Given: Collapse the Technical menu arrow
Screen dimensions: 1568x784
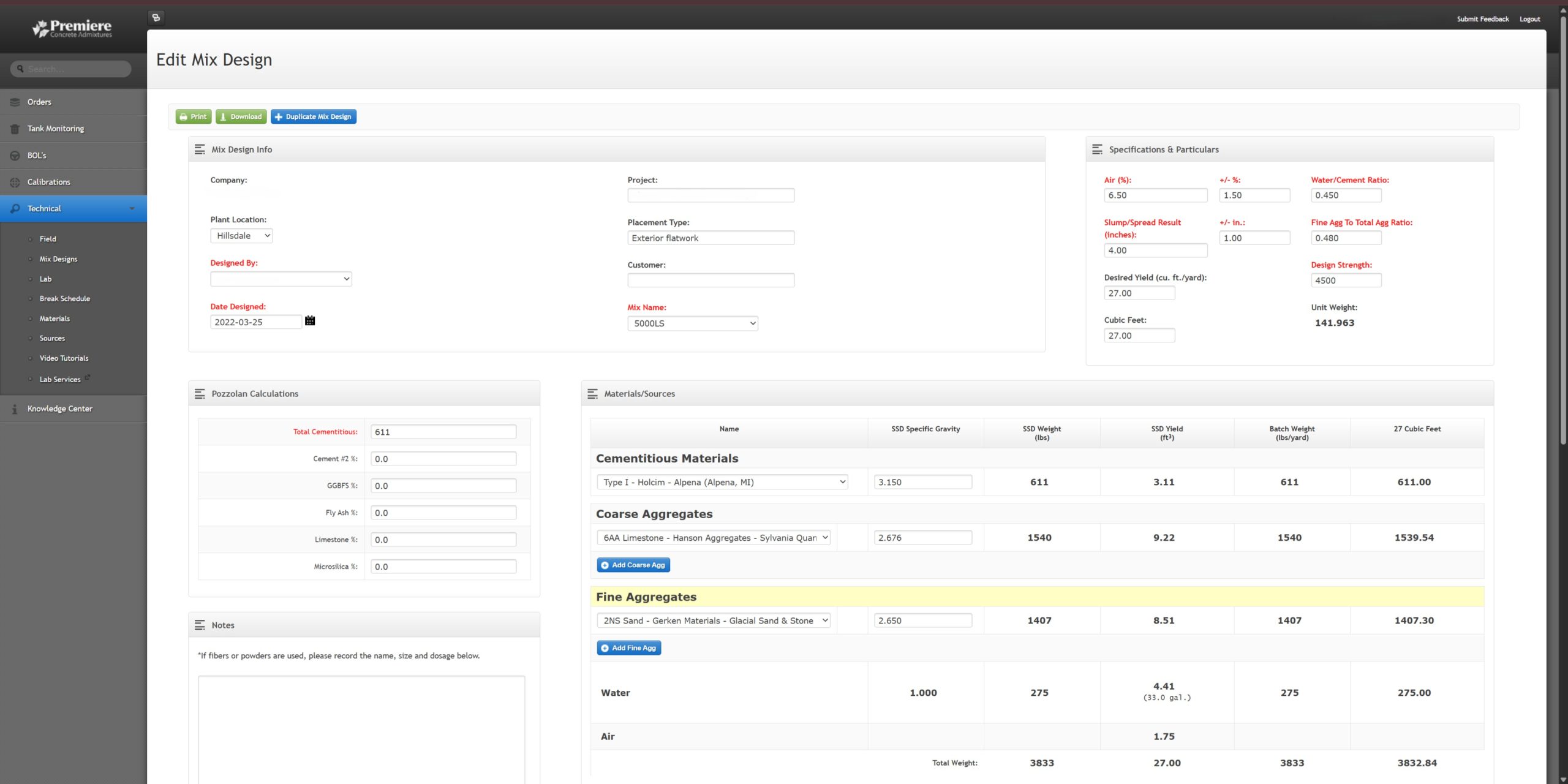Looking at the screenshot, I should point(132,209).
